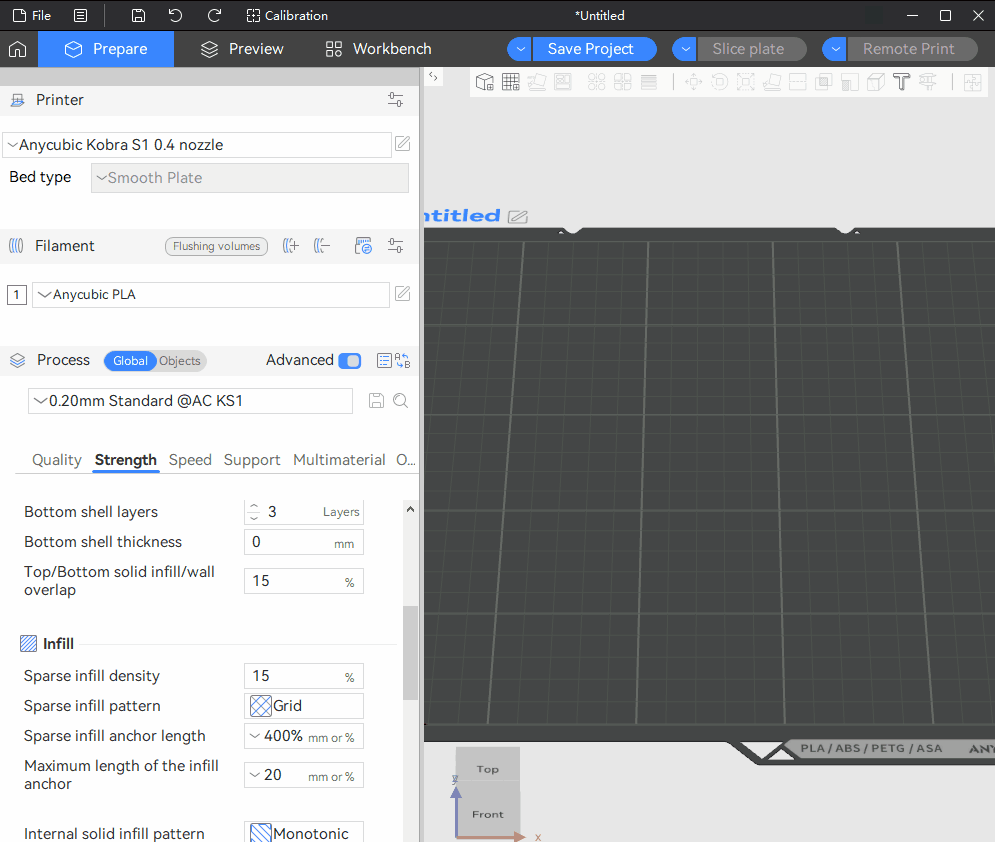Viewport: 995px width, 842px height.
Task: Click the sync filament list icon
Action: coord(363,246)
